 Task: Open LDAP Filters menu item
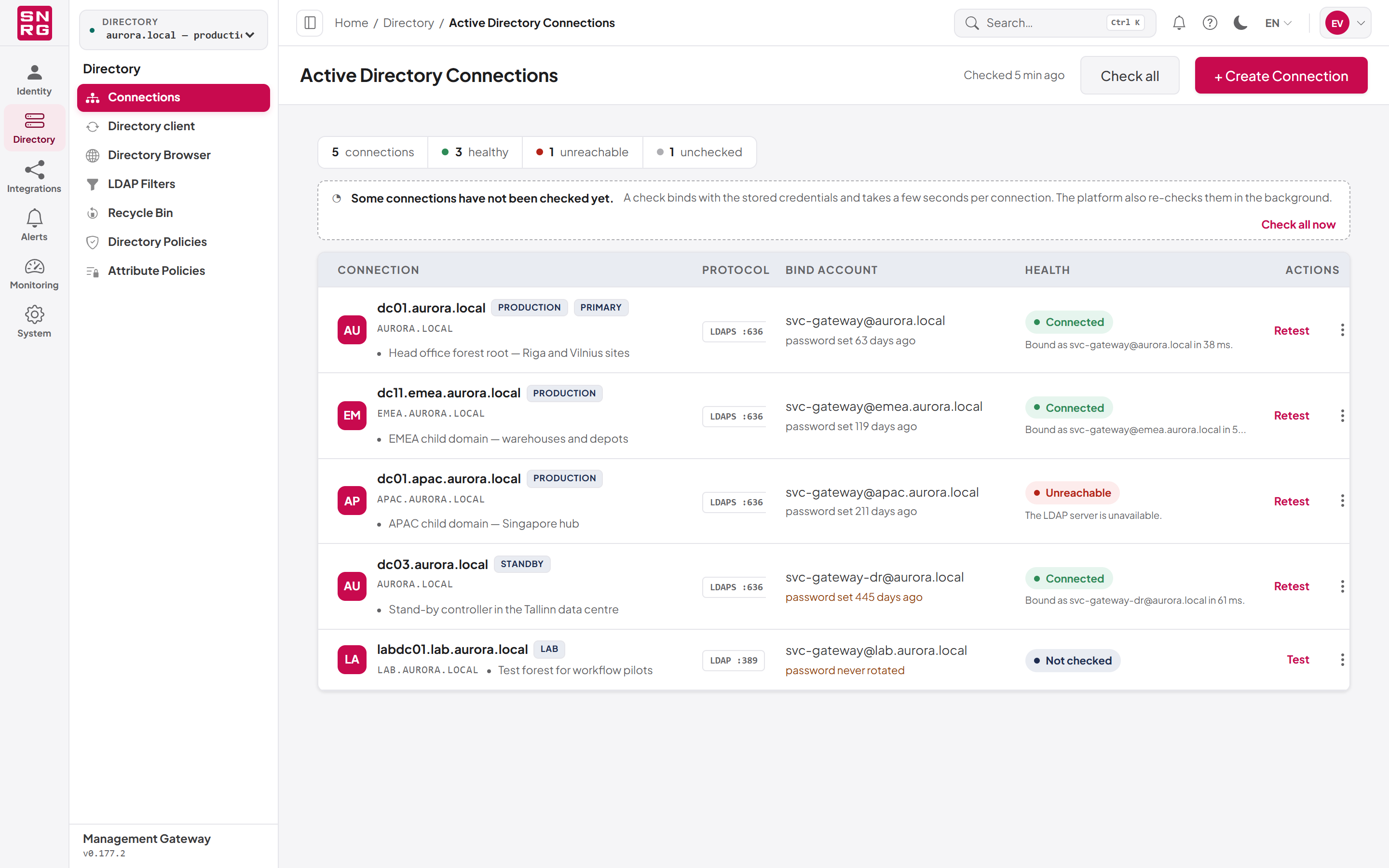(x=173, y=184)
